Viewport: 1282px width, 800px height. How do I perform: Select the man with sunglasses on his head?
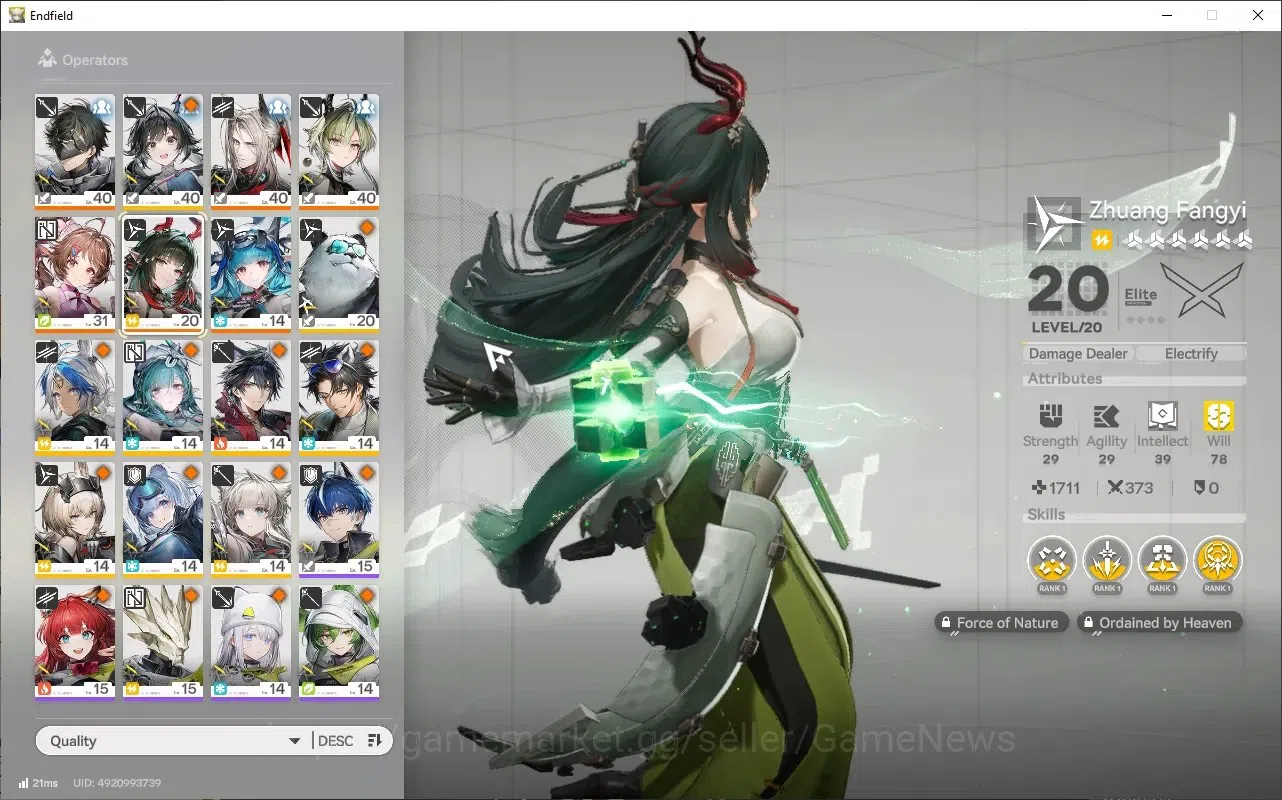click(x=339, y=398)
